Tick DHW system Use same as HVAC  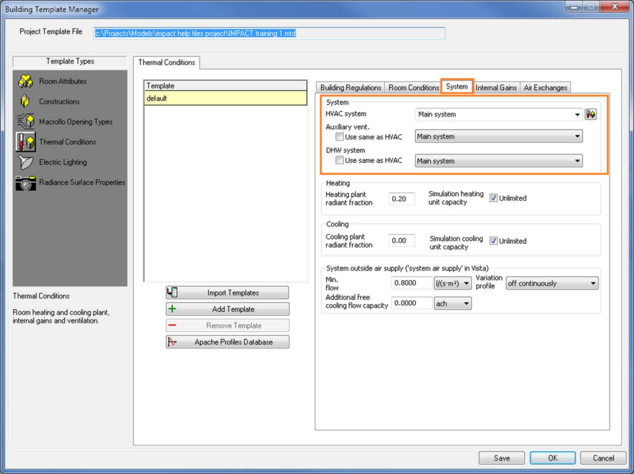point(340,161)
